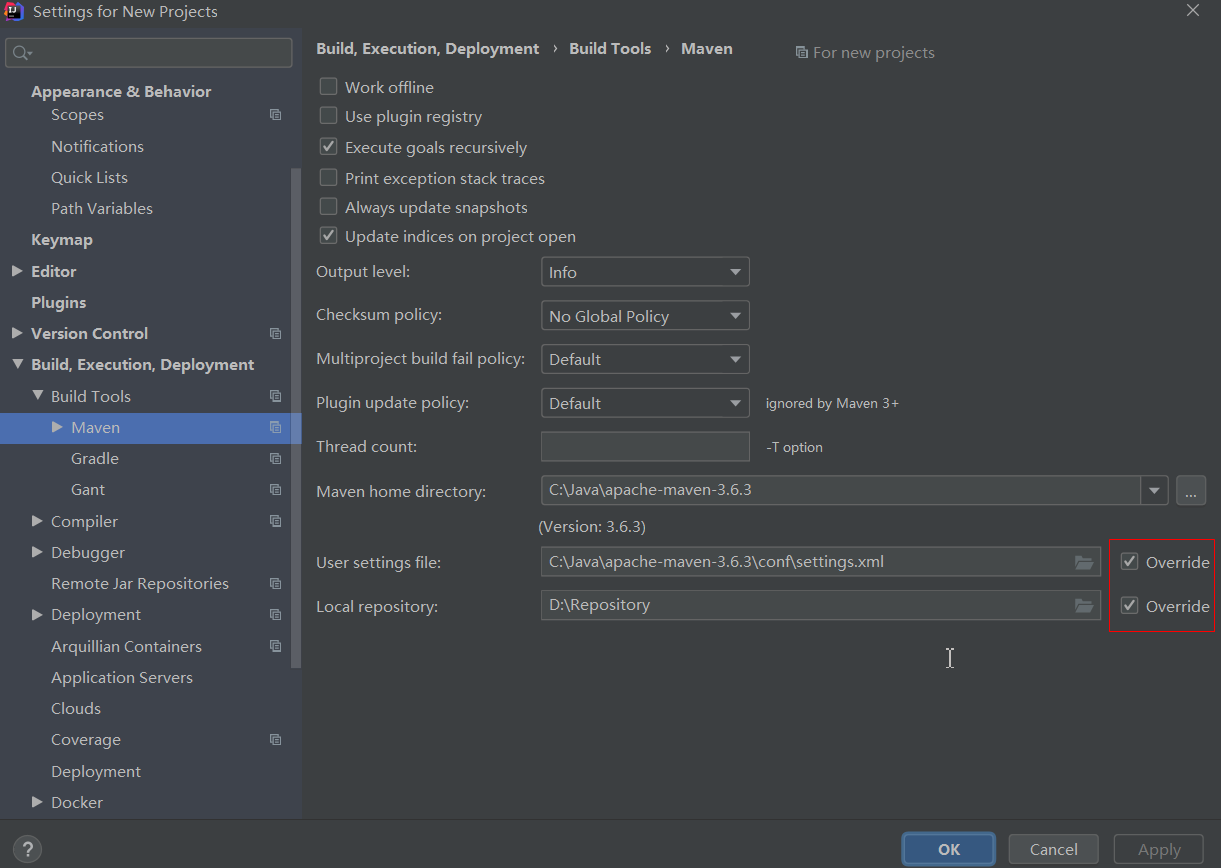Click Build Tools in the breadcrumb
The image size is (1221, 868).
click(x=610, y=48)
